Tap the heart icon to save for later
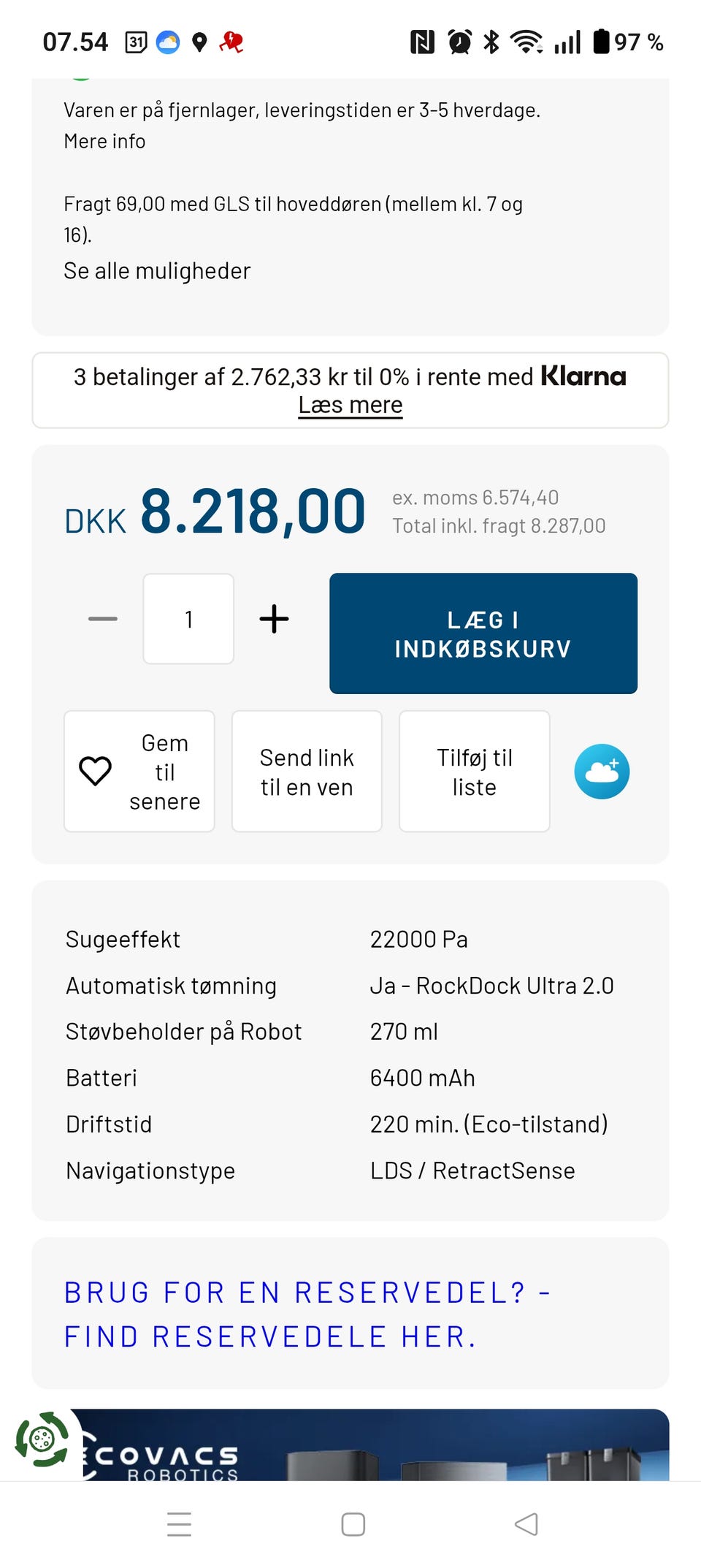This screenshot has width=701, height=1568. pyautogui.click(x=96, y=771)
